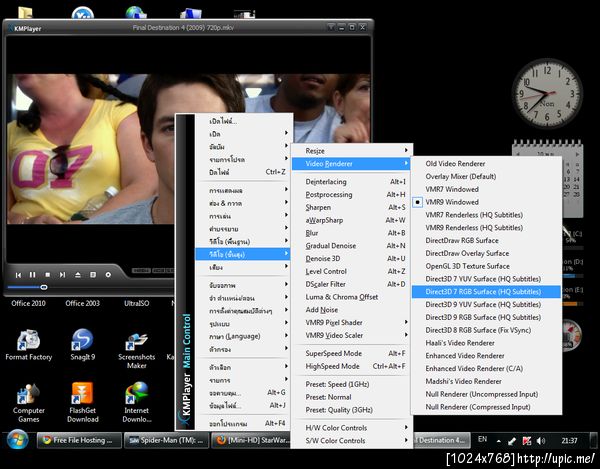Move the KMPlayer seek bar handle
Viewport: 600px width, 469px height.
44,287
